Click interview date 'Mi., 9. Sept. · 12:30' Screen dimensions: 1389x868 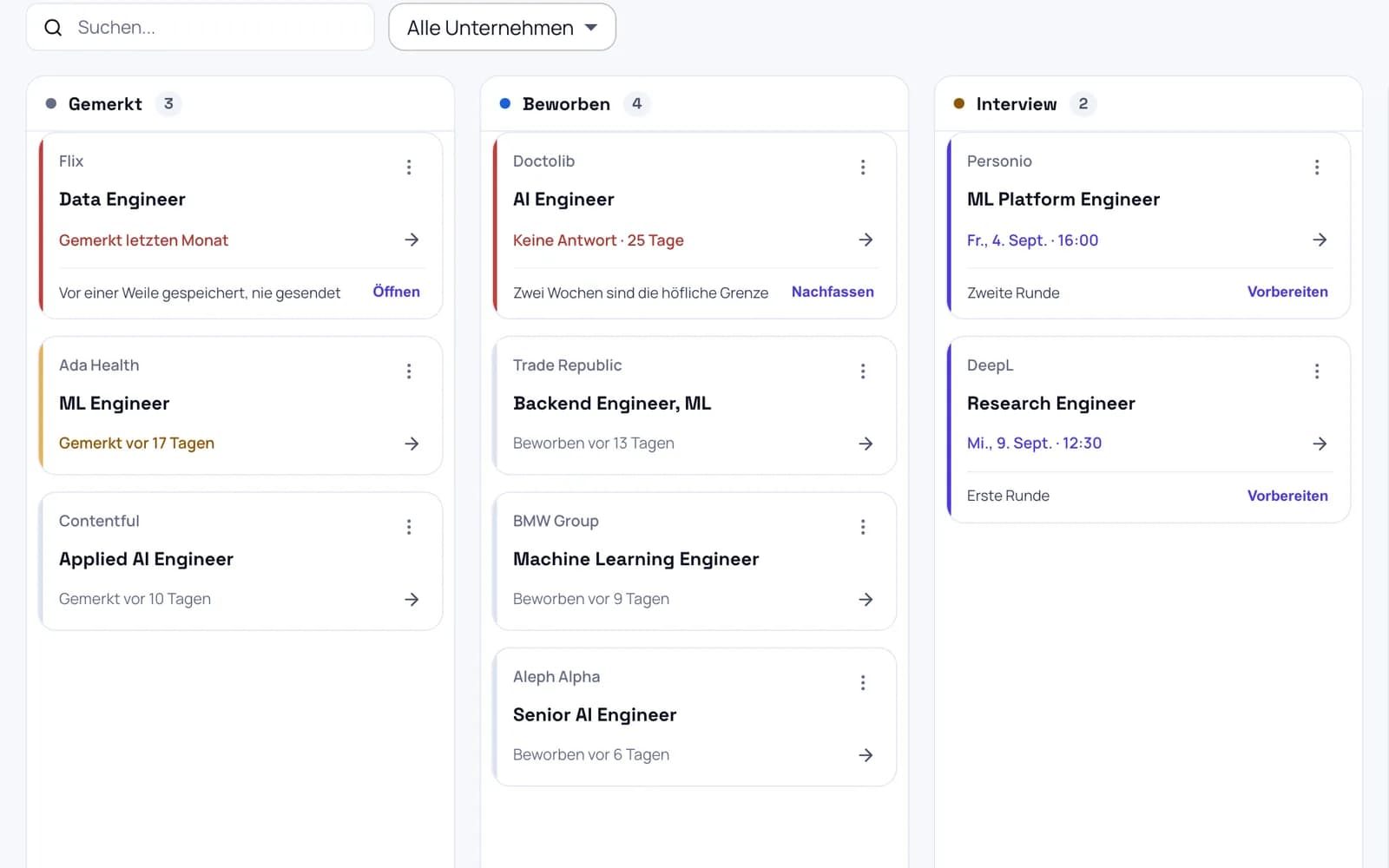coord(1035,444)
